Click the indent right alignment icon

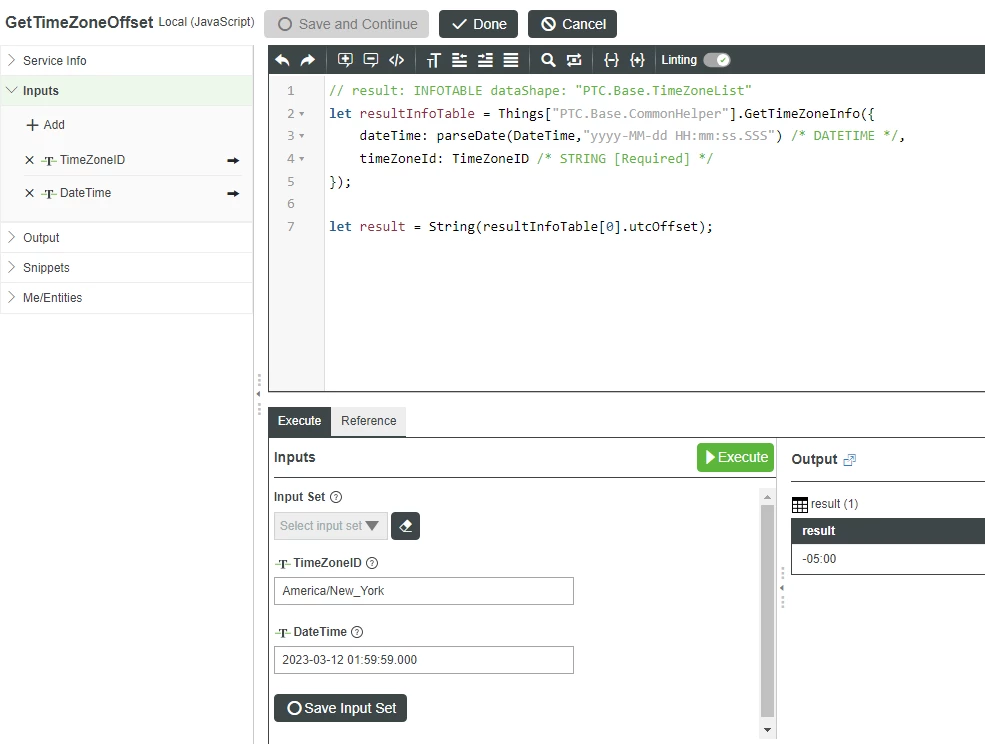click(486, 60)
